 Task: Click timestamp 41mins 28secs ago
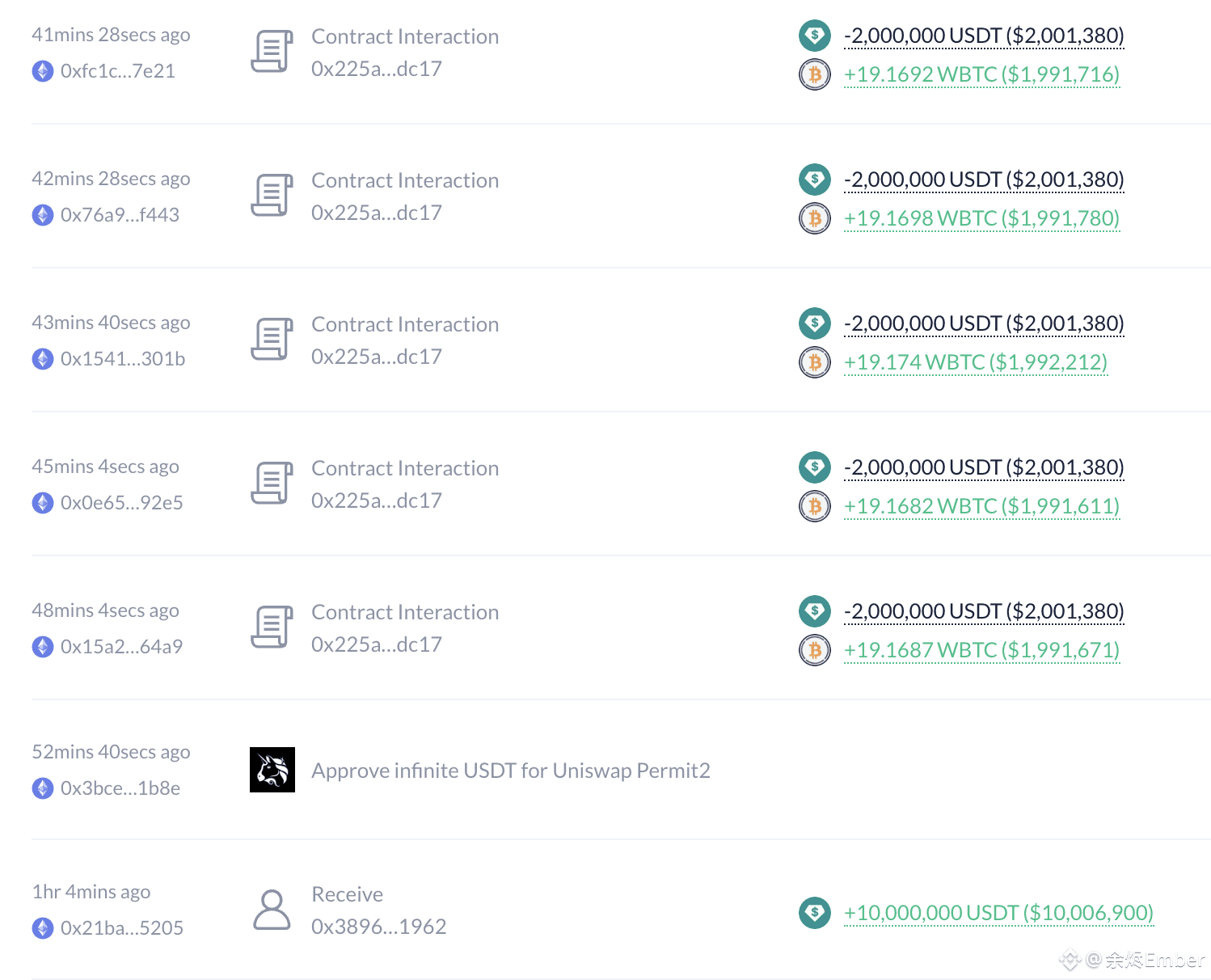111,35
